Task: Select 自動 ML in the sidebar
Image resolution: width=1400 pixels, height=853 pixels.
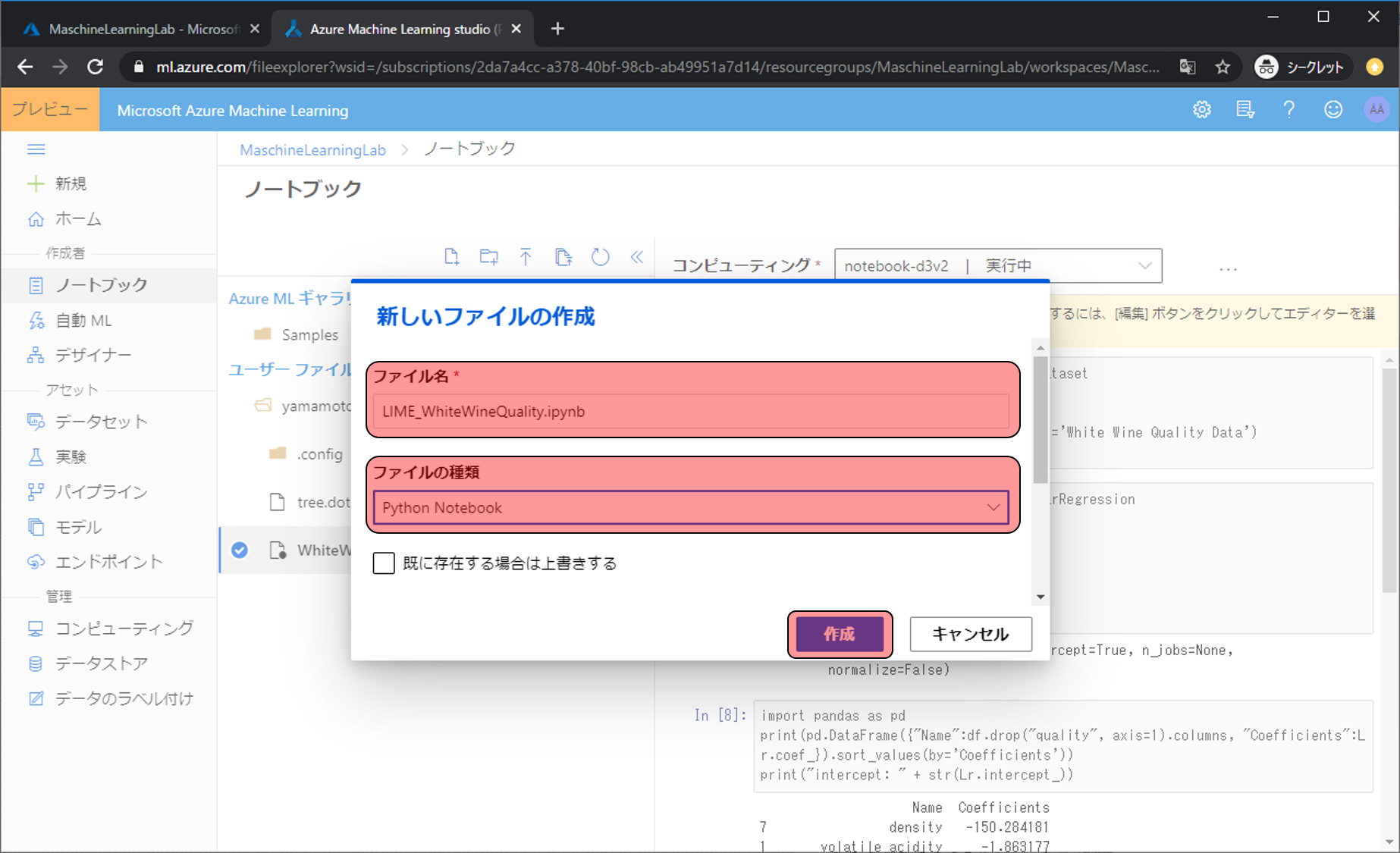Action: (x=83, y=321)
